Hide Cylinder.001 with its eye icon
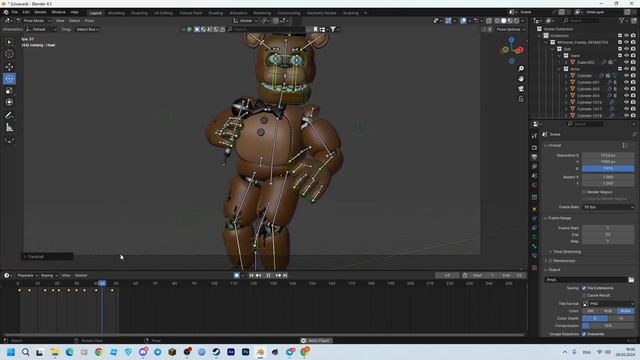The height and width of the screenshot is (360, 640). pos(627,82)
